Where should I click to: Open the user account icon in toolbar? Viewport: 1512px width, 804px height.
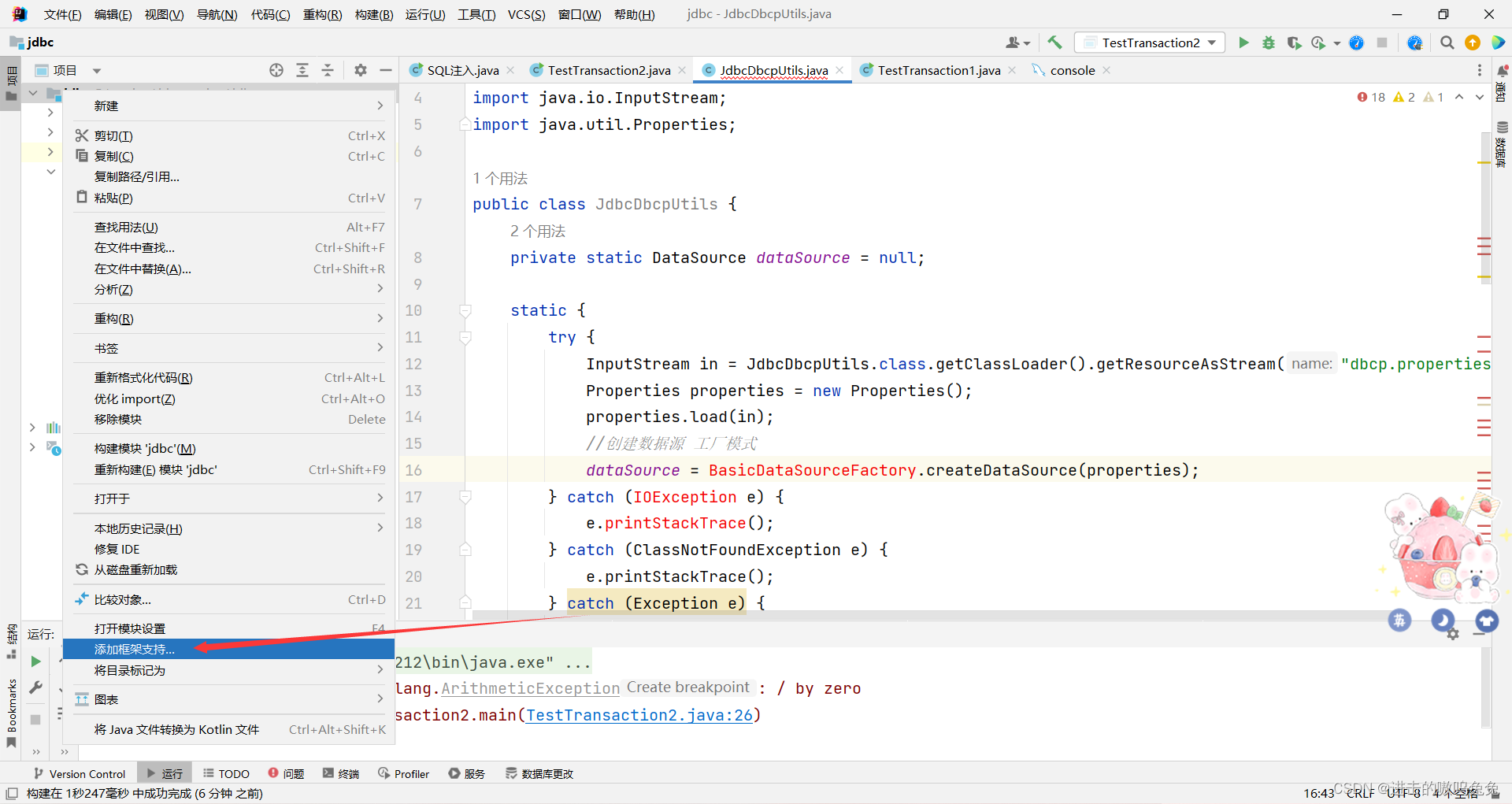click(x=1017, y=43)
